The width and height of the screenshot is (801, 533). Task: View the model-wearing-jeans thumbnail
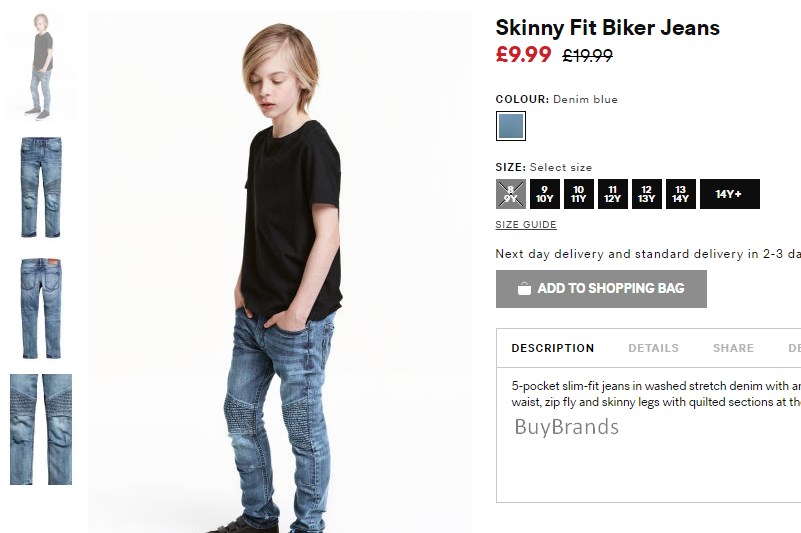coord(41,66)
